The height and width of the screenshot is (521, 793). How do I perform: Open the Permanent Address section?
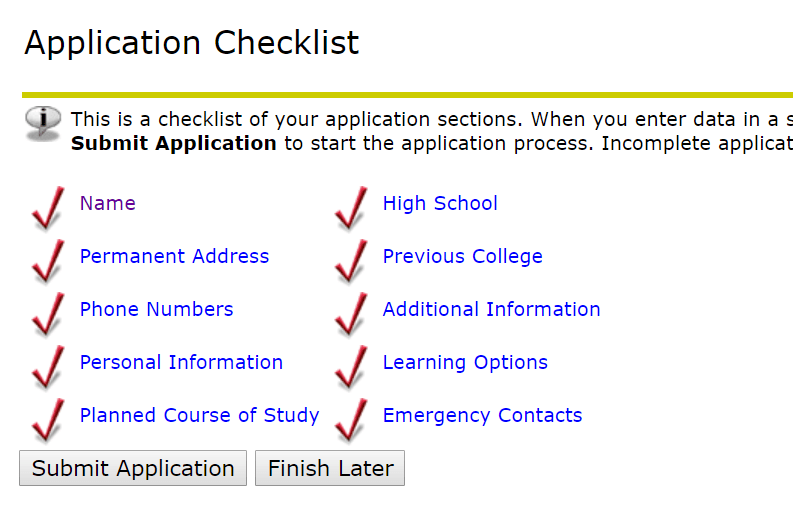pyautogui.click(x=174, y=256)
